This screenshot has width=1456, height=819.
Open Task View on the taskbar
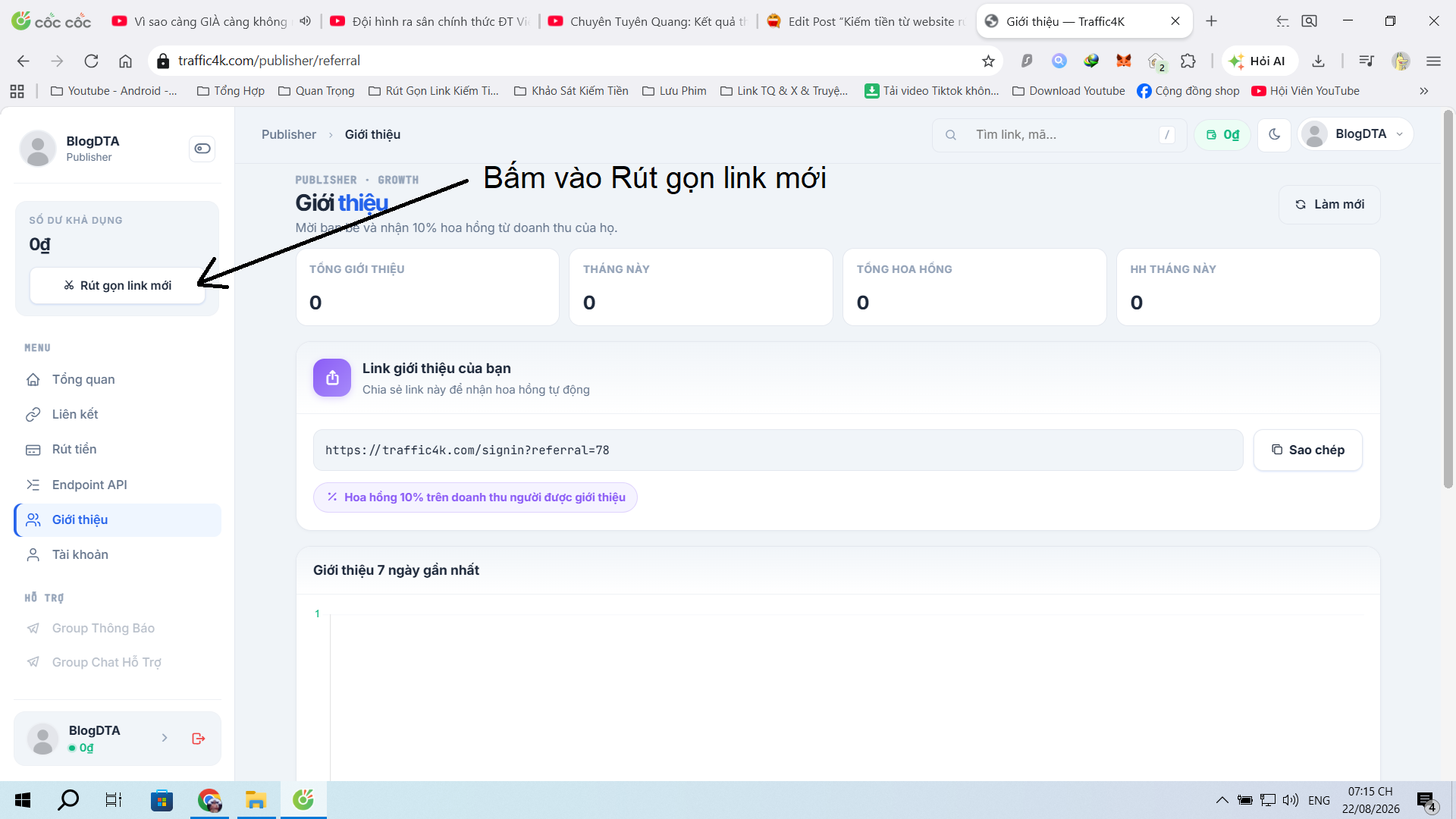coord(114,800)
